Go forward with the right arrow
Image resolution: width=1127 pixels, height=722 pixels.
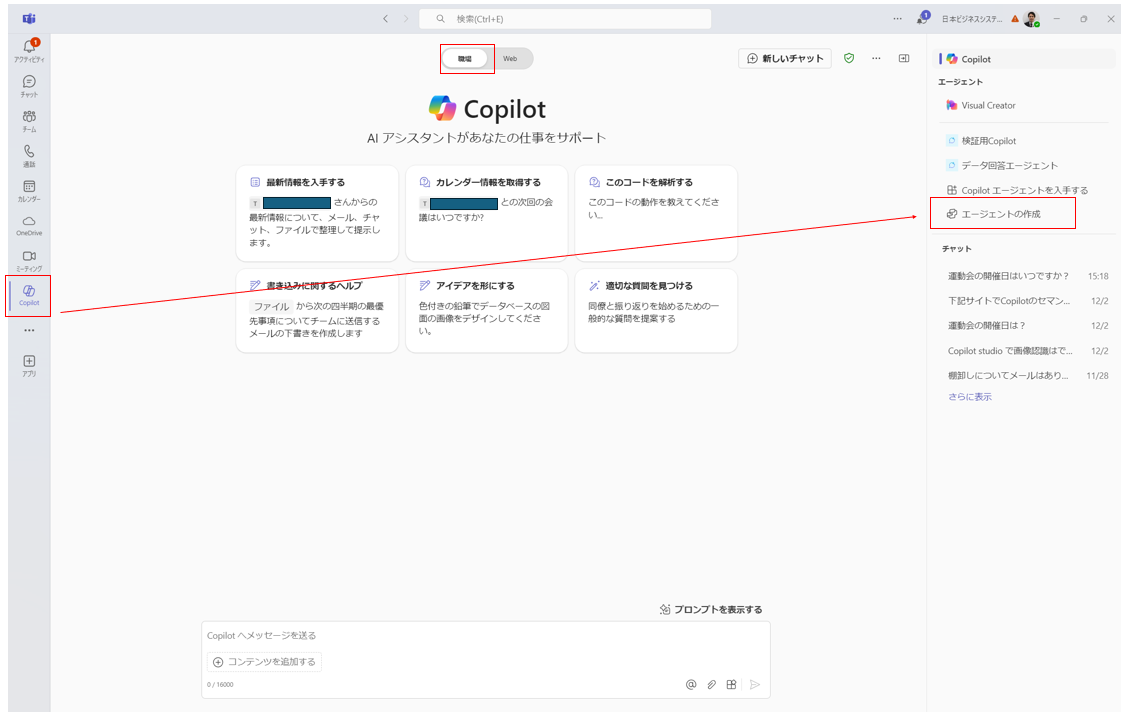[406, 19]
